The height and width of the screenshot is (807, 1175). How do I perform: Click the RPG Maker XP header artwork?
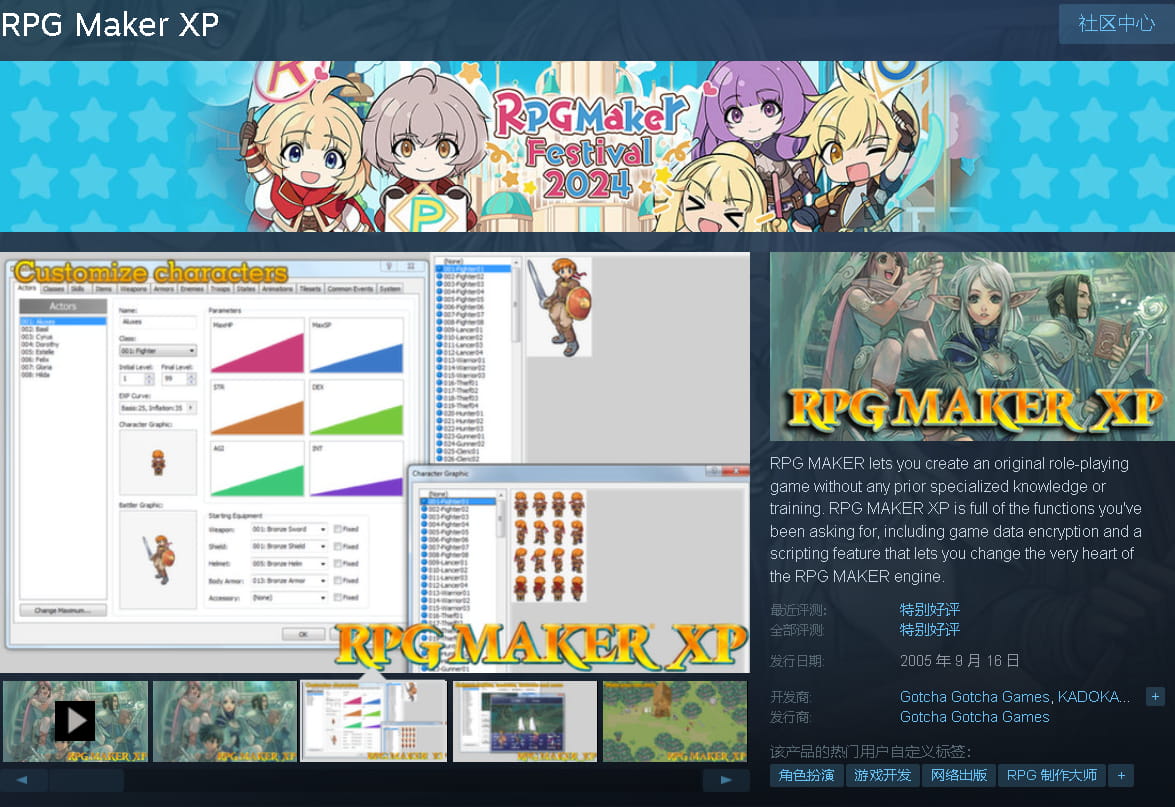click(972, 346)
